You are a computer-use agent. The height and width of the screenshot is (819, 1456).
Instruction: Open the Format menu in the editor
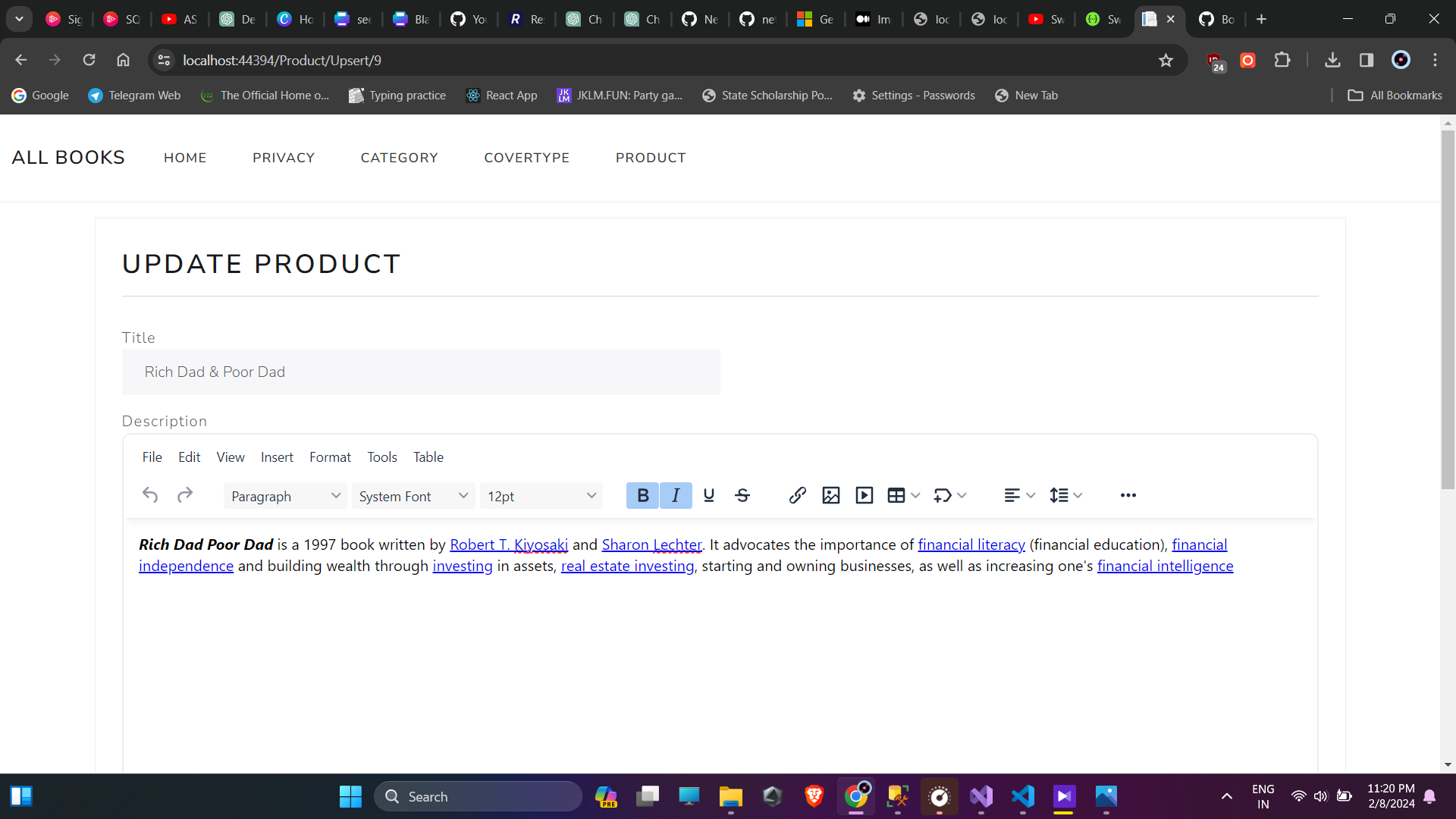[x=330, y=457]
